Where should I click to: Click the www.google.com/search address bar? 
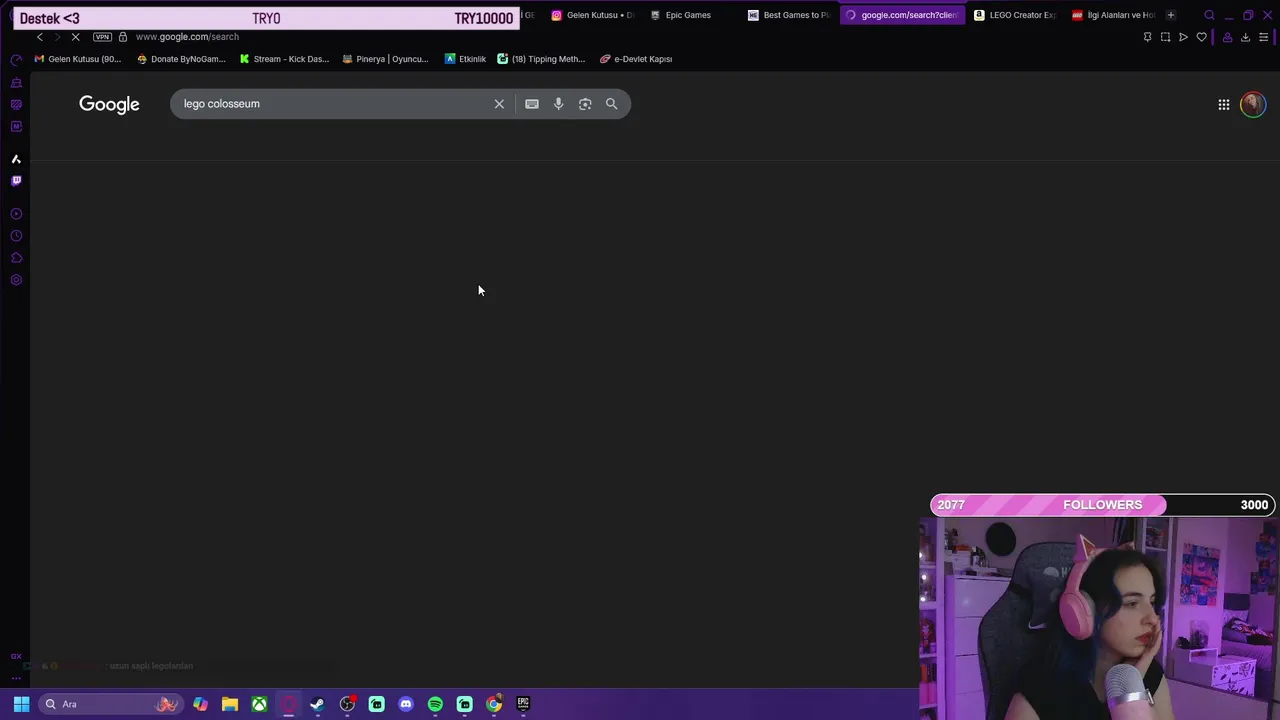click(187, 37)
